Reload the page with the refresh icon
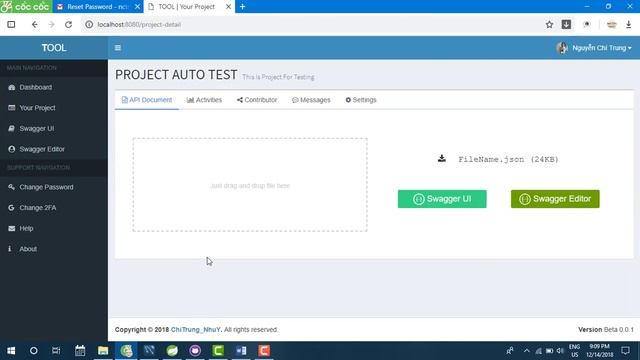Viewport: 640px width, 360px height. point(69,24)
